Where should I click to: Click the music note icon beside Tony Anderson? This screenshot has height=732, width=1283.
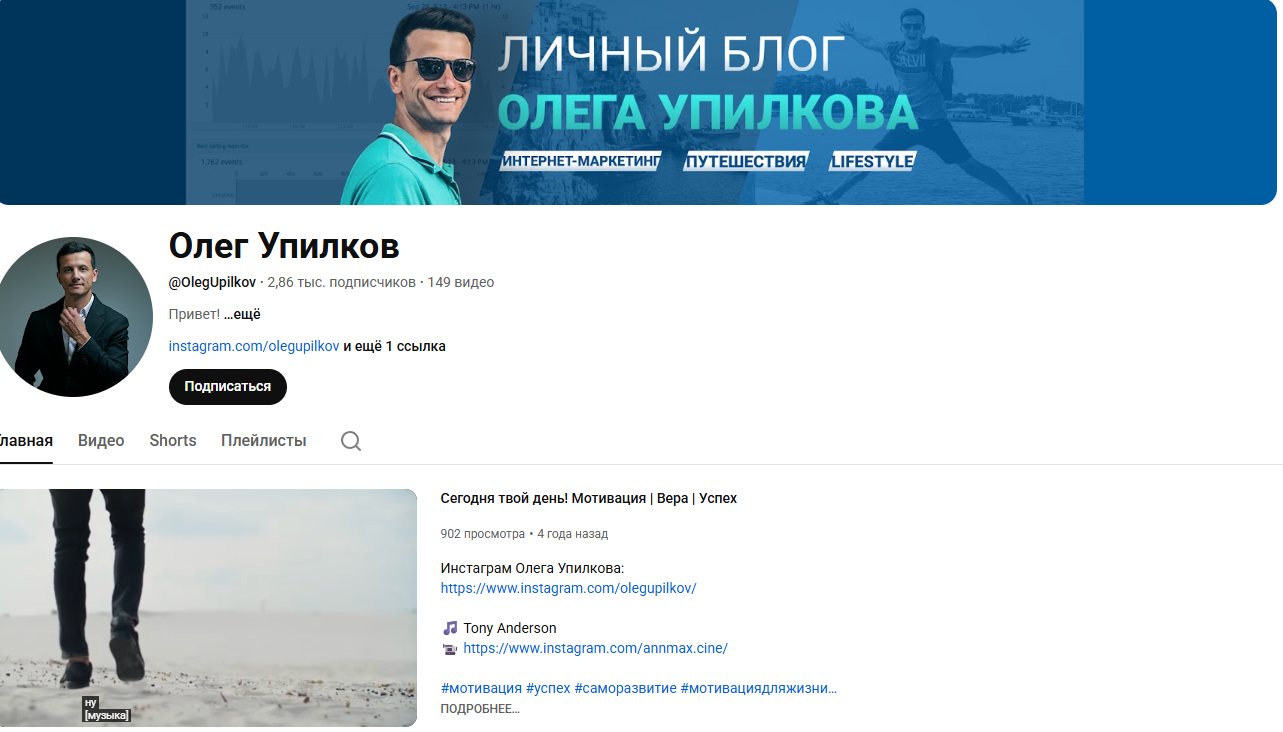pyautogui.click(x=450, y=628)
